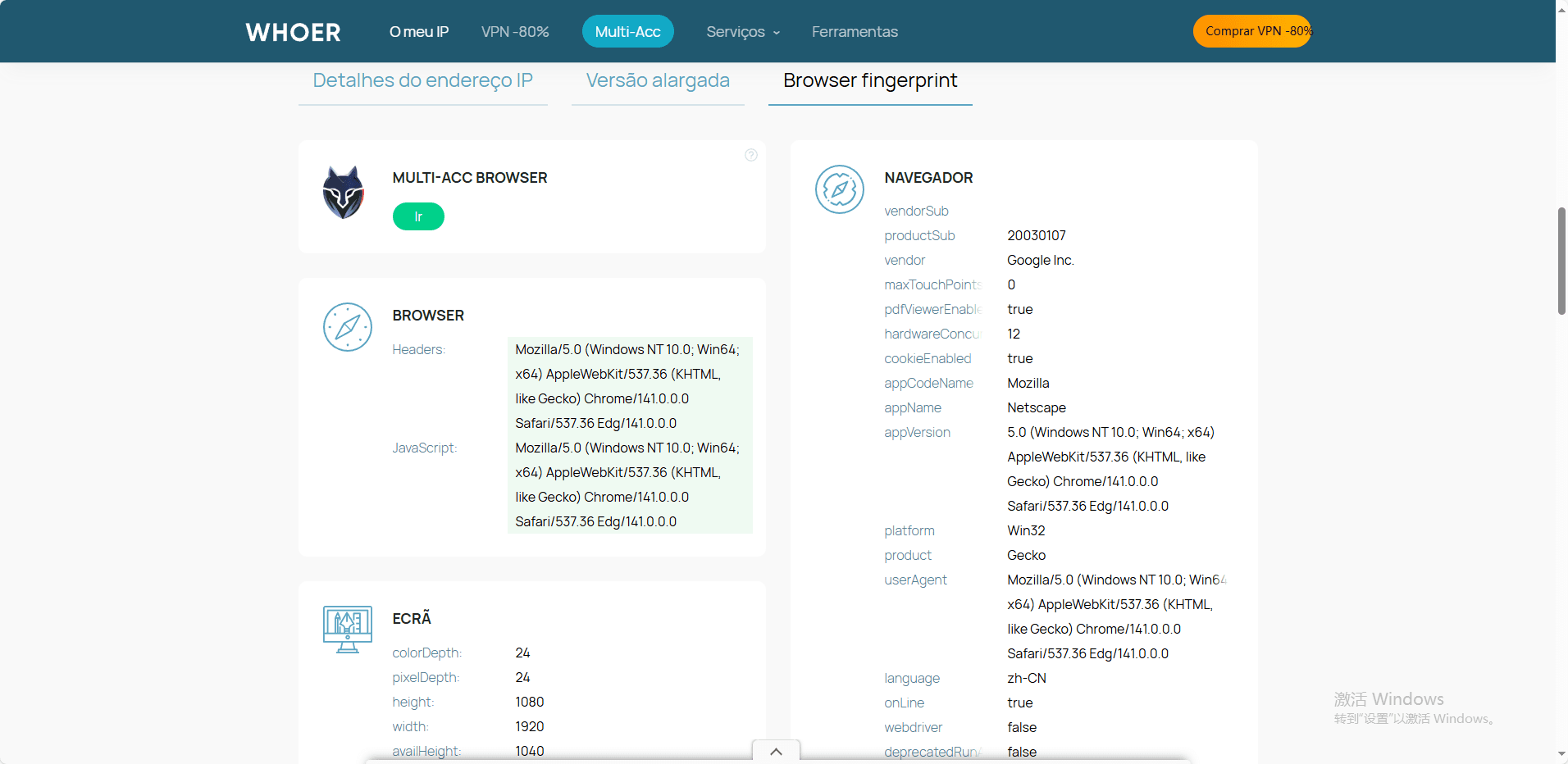The height and width of the screenshot is (764, 1568).
Task: Click the page vertical scrollbar thumb
Action: click(x=1561, y=261)
